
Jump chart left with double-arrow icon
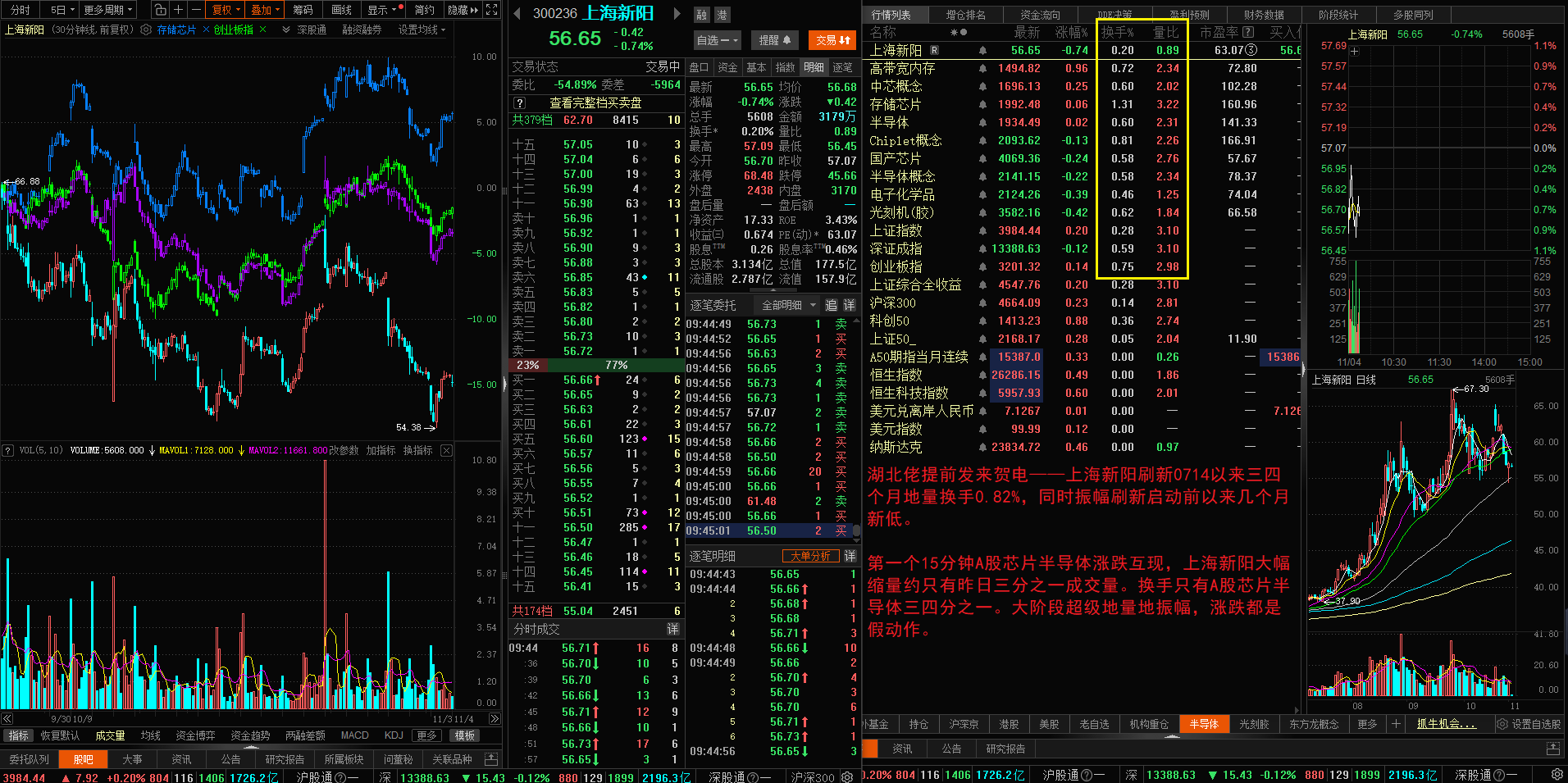click(x=7, y=719)
